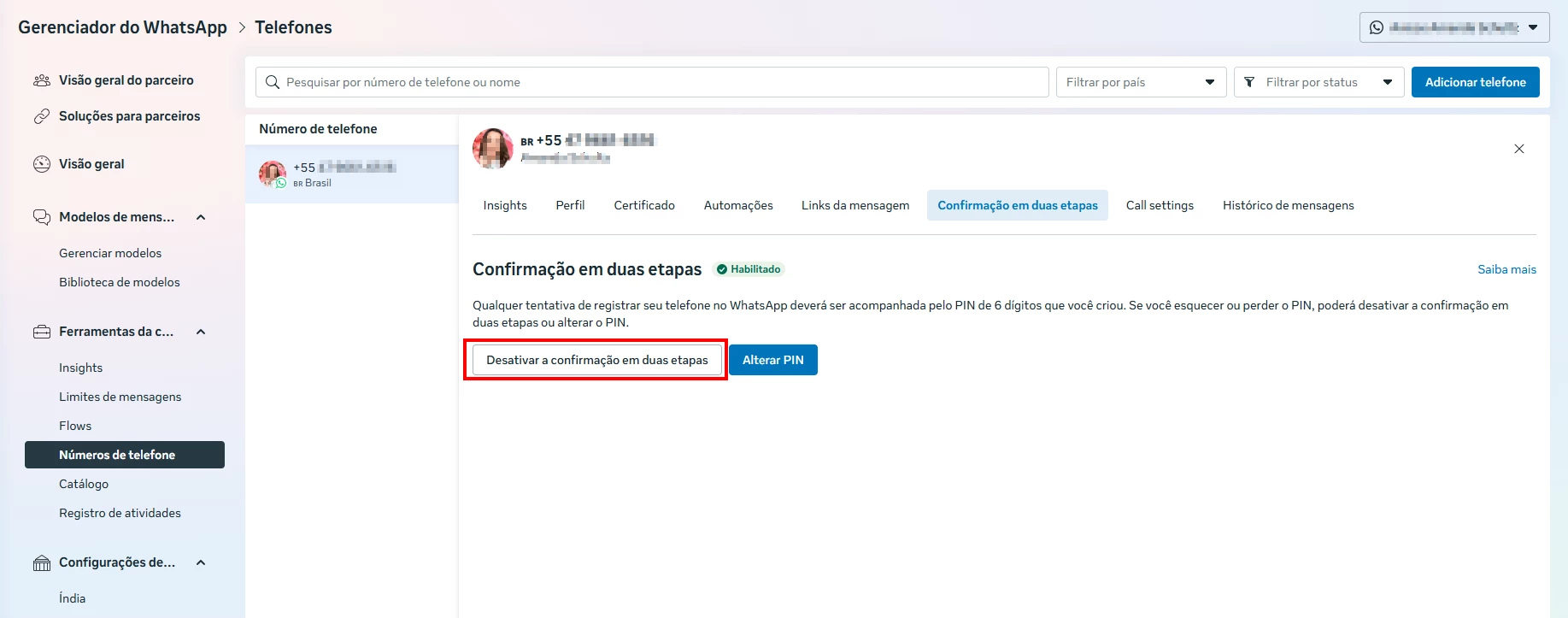The image size is (1568, 618).
Task: Open Registro de atividades in sidebar
Action: click(120, 513)
